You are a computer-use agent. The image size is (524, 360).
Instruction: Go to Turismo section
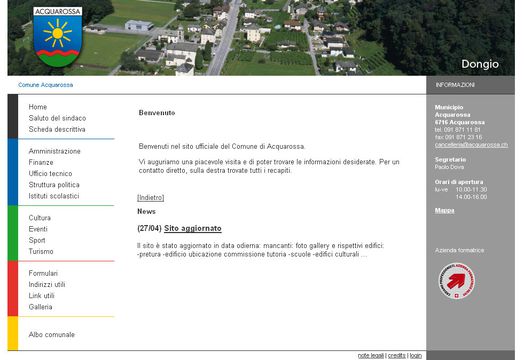pos(41,251)
